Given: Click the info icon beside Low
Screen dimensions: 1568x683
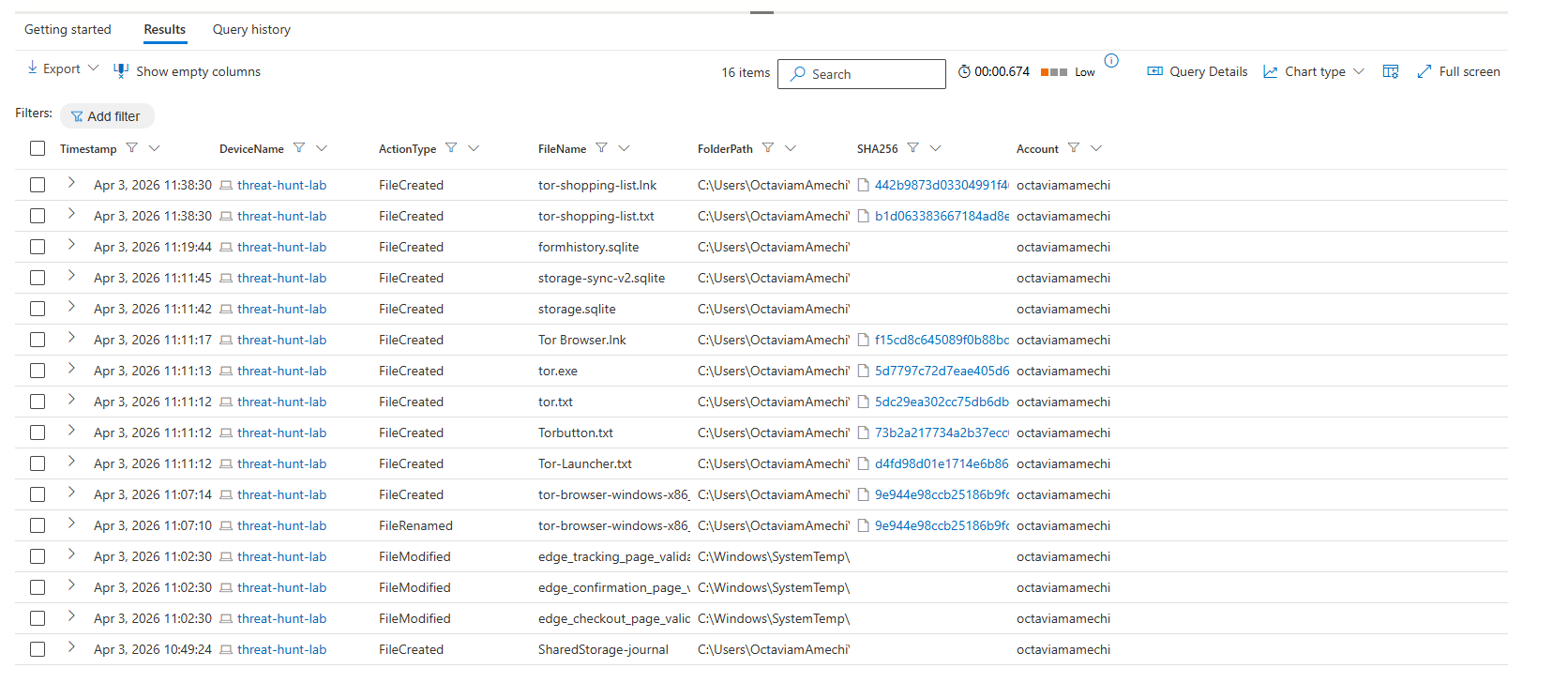Looking at the screenshot, I should [1111, 61].
